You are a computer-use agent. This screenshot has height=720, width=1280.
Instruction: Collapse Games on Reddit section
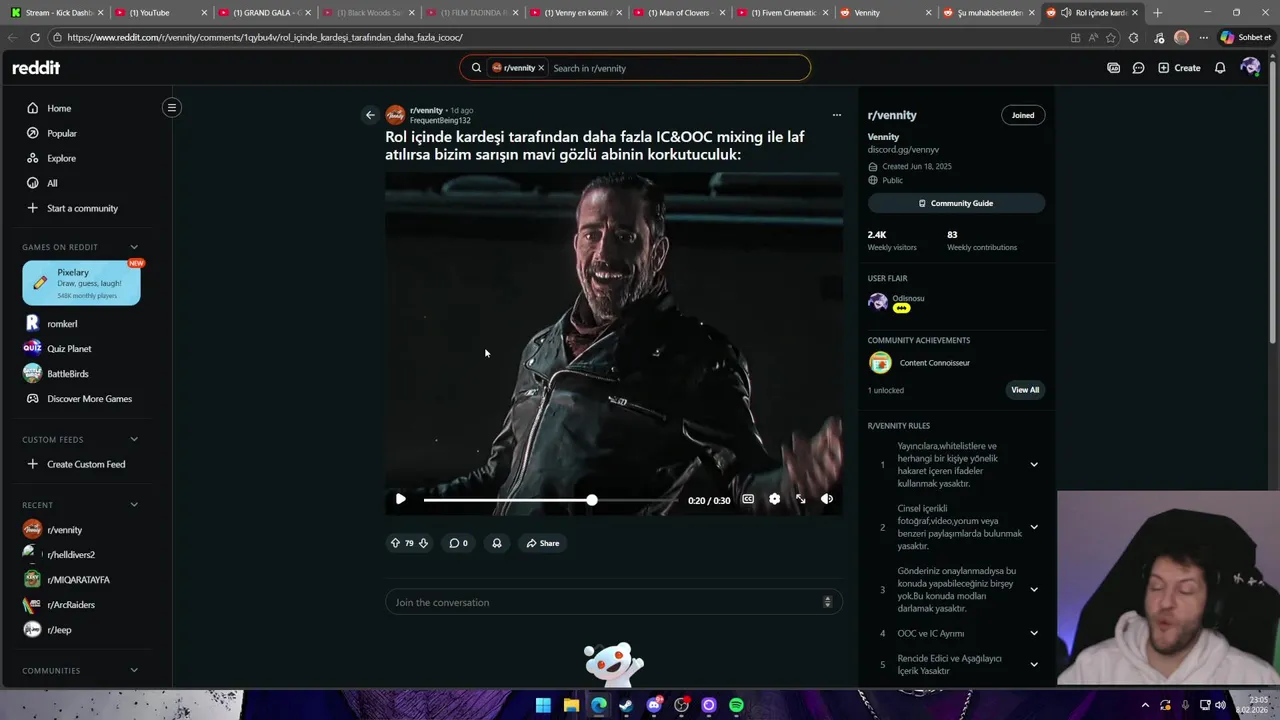pos(134,247)
